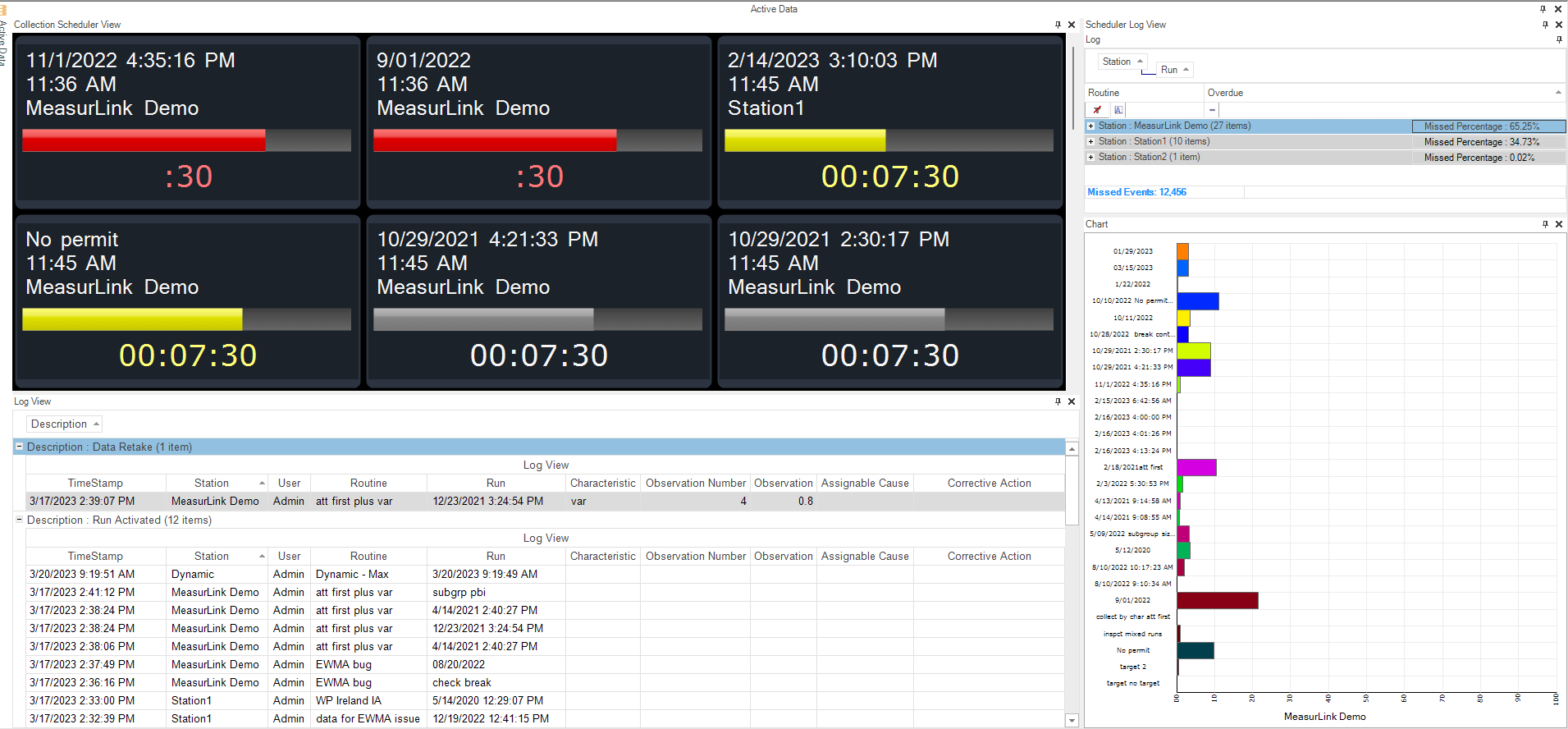Sort Data Retake table by Station header
The image size is (1568, 729).
[x=217, y=484]
